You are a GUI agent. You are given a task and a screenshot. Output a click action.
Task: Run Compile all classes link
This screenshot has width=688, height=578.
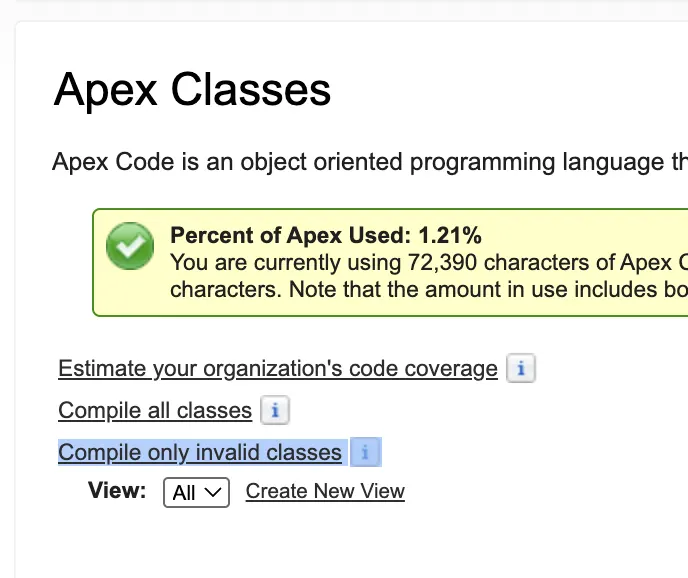(x=155, y=411)
